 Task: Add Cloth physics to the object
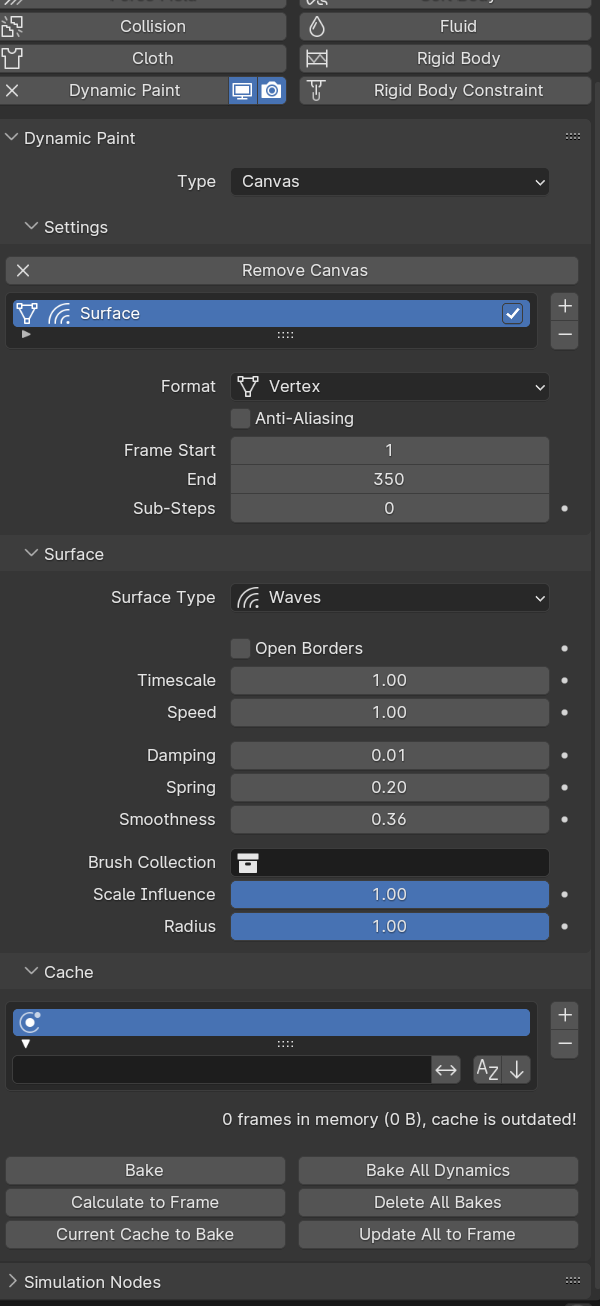coord(152,58)
